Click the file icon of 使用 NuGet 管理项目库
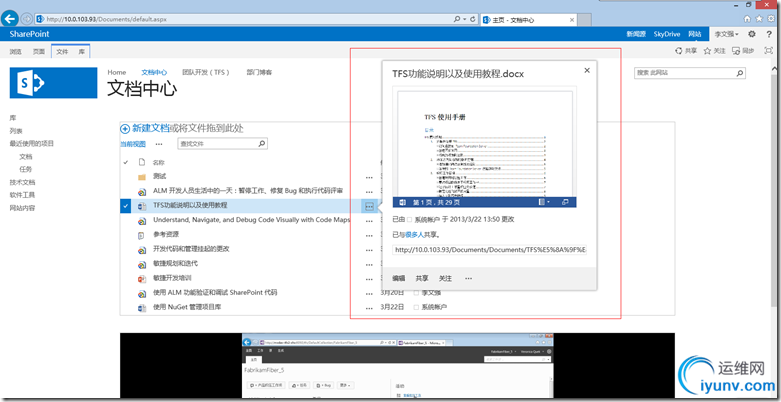 [141, 307]
